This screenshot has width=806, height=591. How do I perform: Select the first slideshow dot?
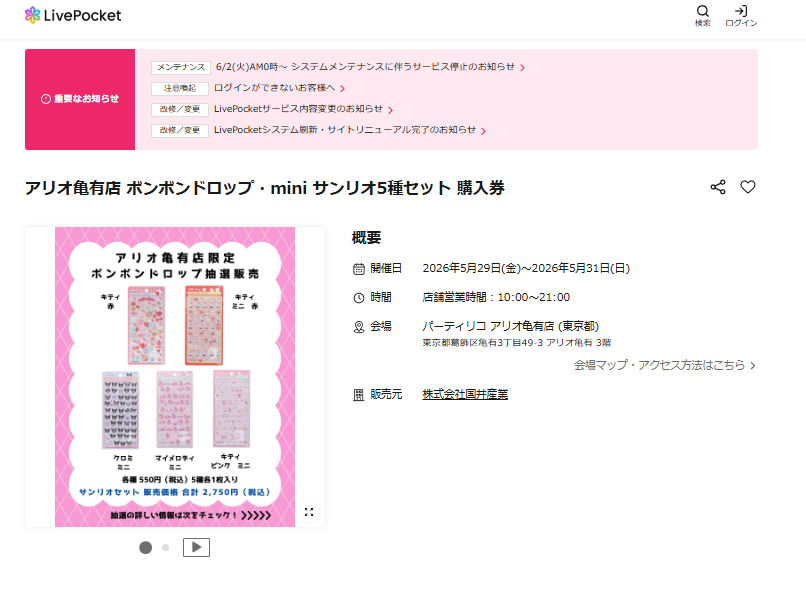click(x=145, y=548)
